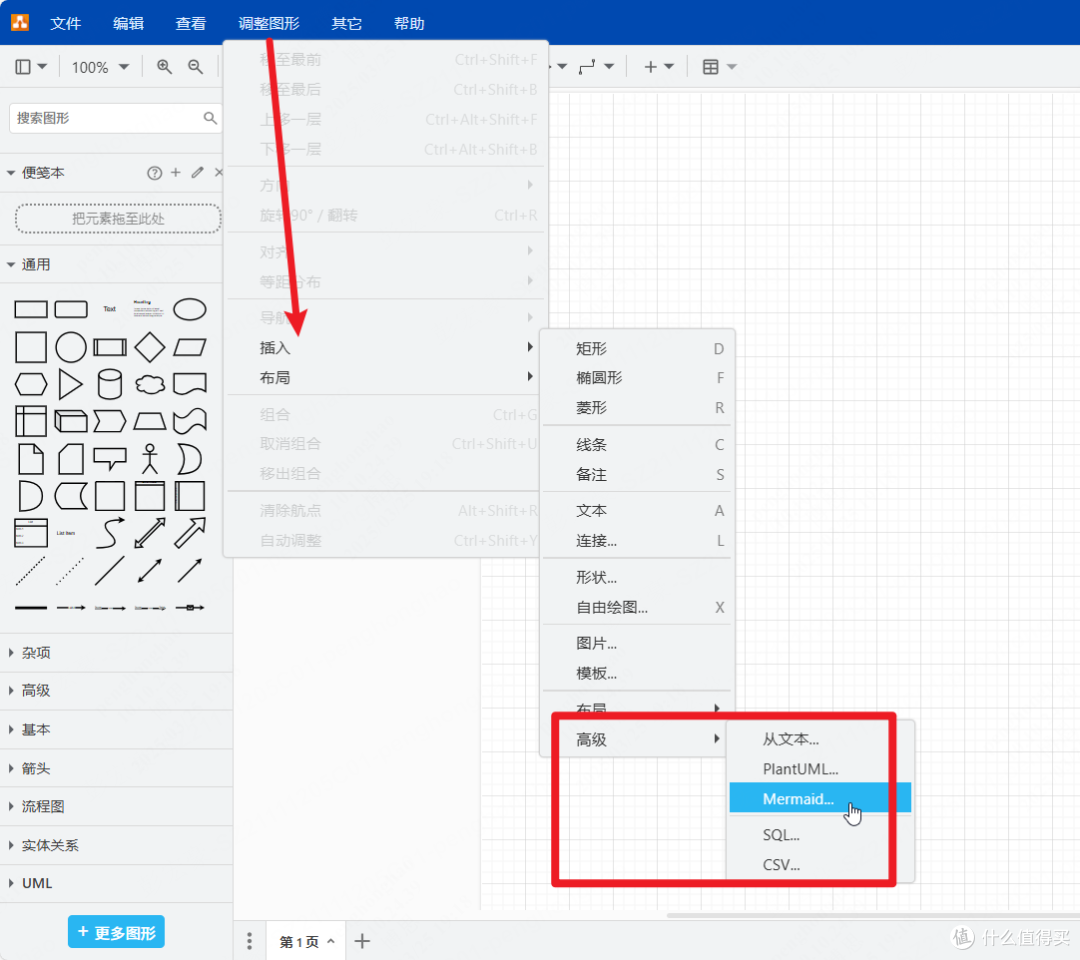Screen dimensions: 1080x960
Task: Expand the 高级 shapes section in sidebar
Action: 116,691
